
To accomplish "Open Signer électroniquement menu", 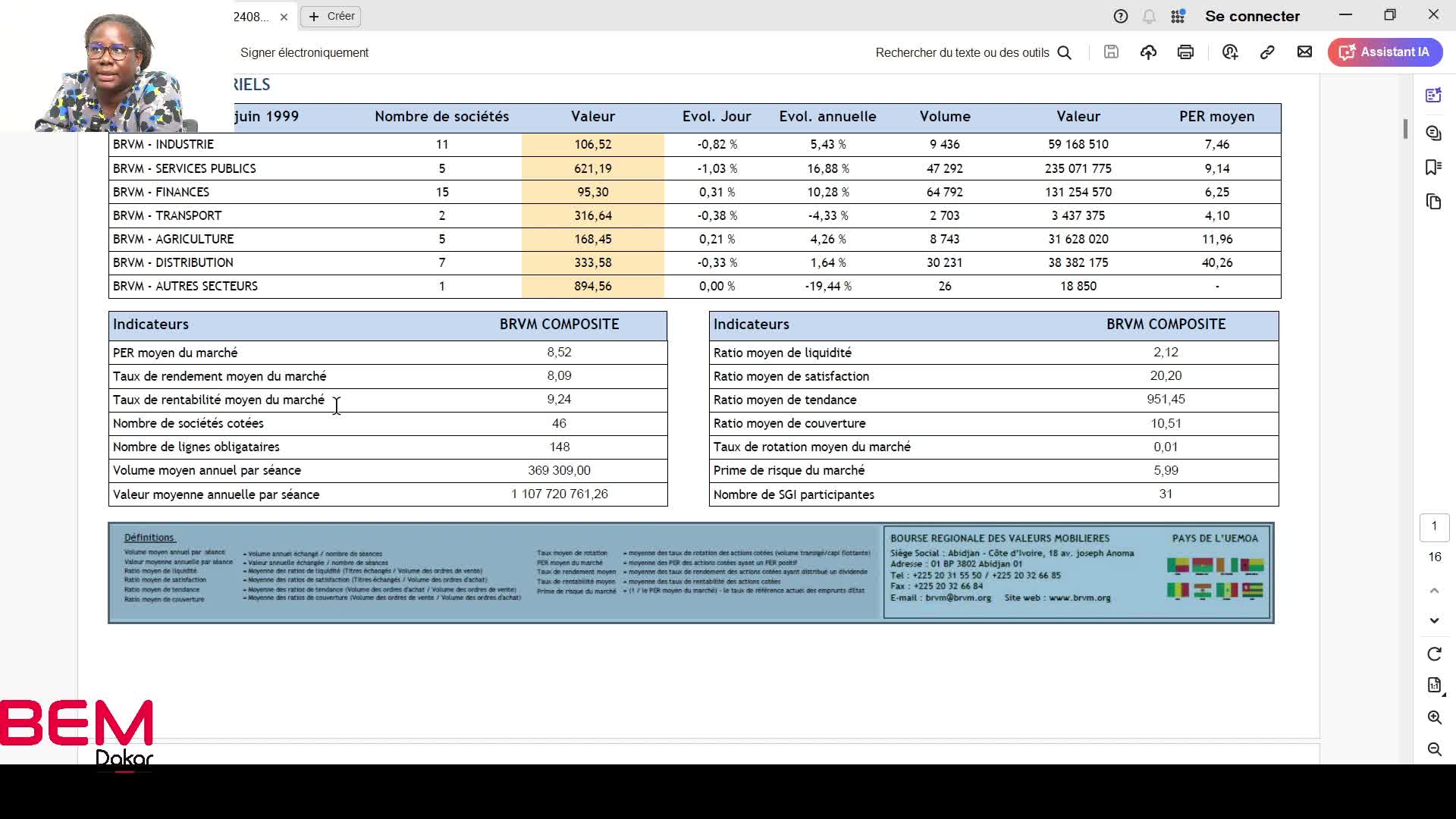I will pyautogui.click(x=304, y=52).
